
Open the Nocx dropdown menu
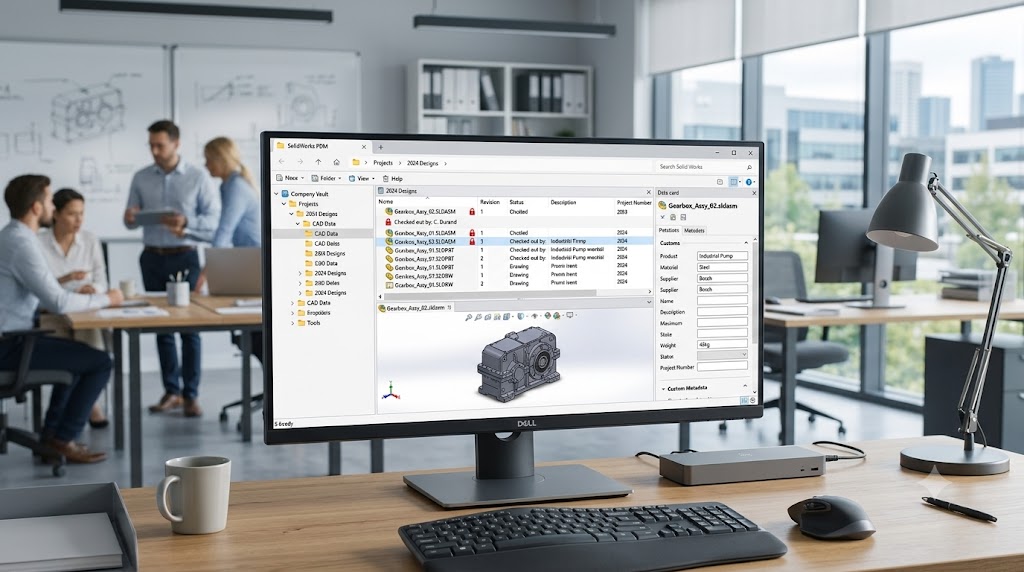pos(290,178)
